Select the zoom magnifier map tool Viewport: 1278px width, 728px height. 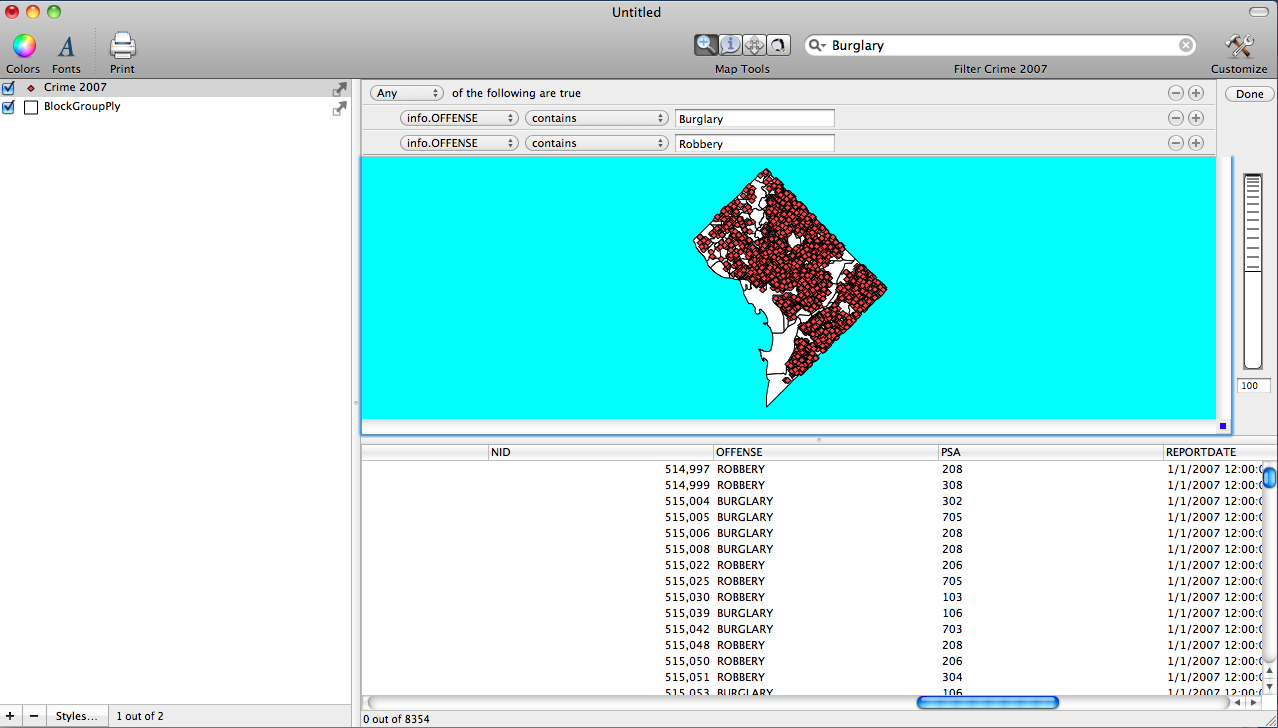707,45
